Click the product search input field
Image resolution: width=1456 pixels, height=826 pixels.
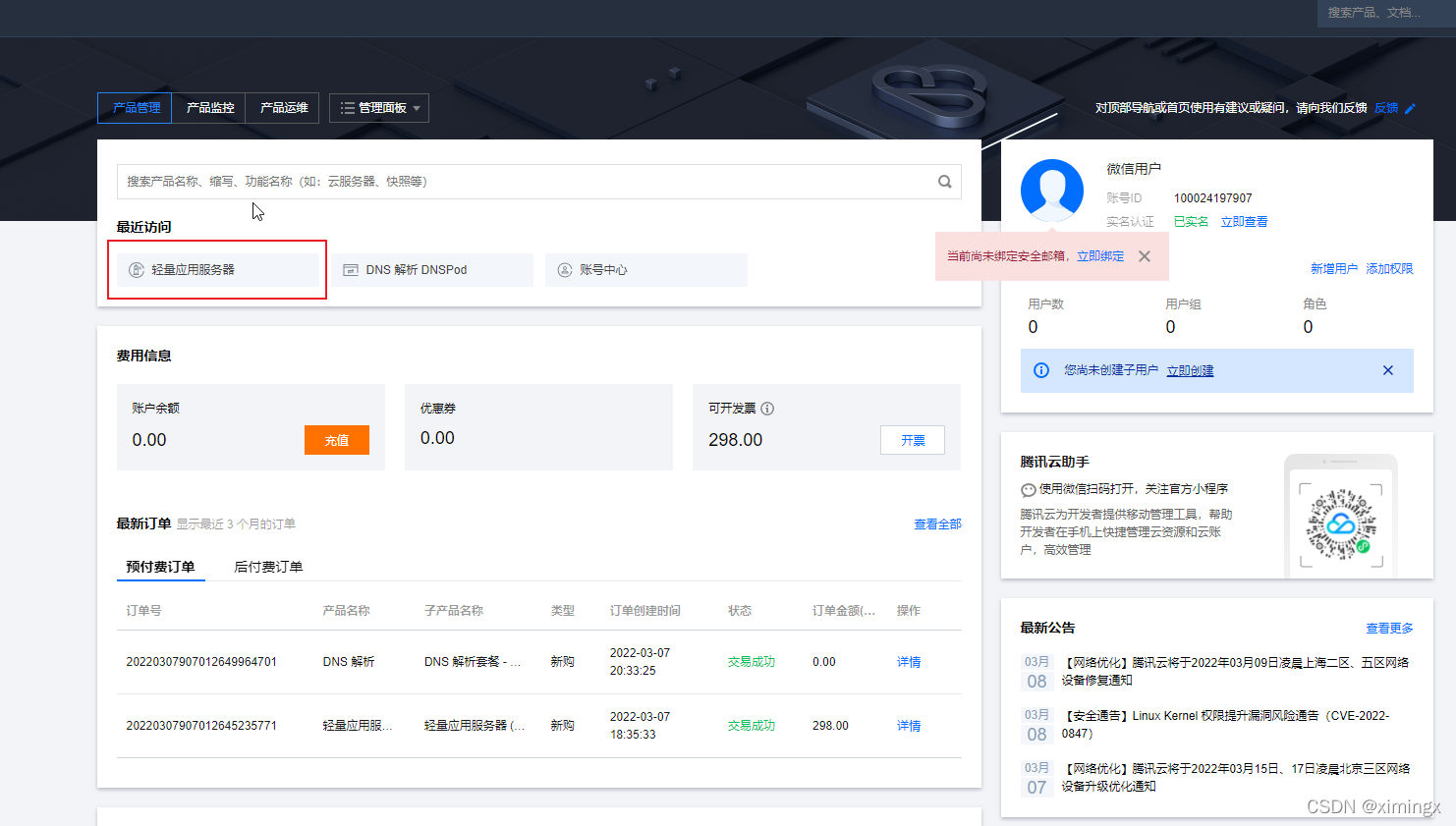click(x=538, y=182)
